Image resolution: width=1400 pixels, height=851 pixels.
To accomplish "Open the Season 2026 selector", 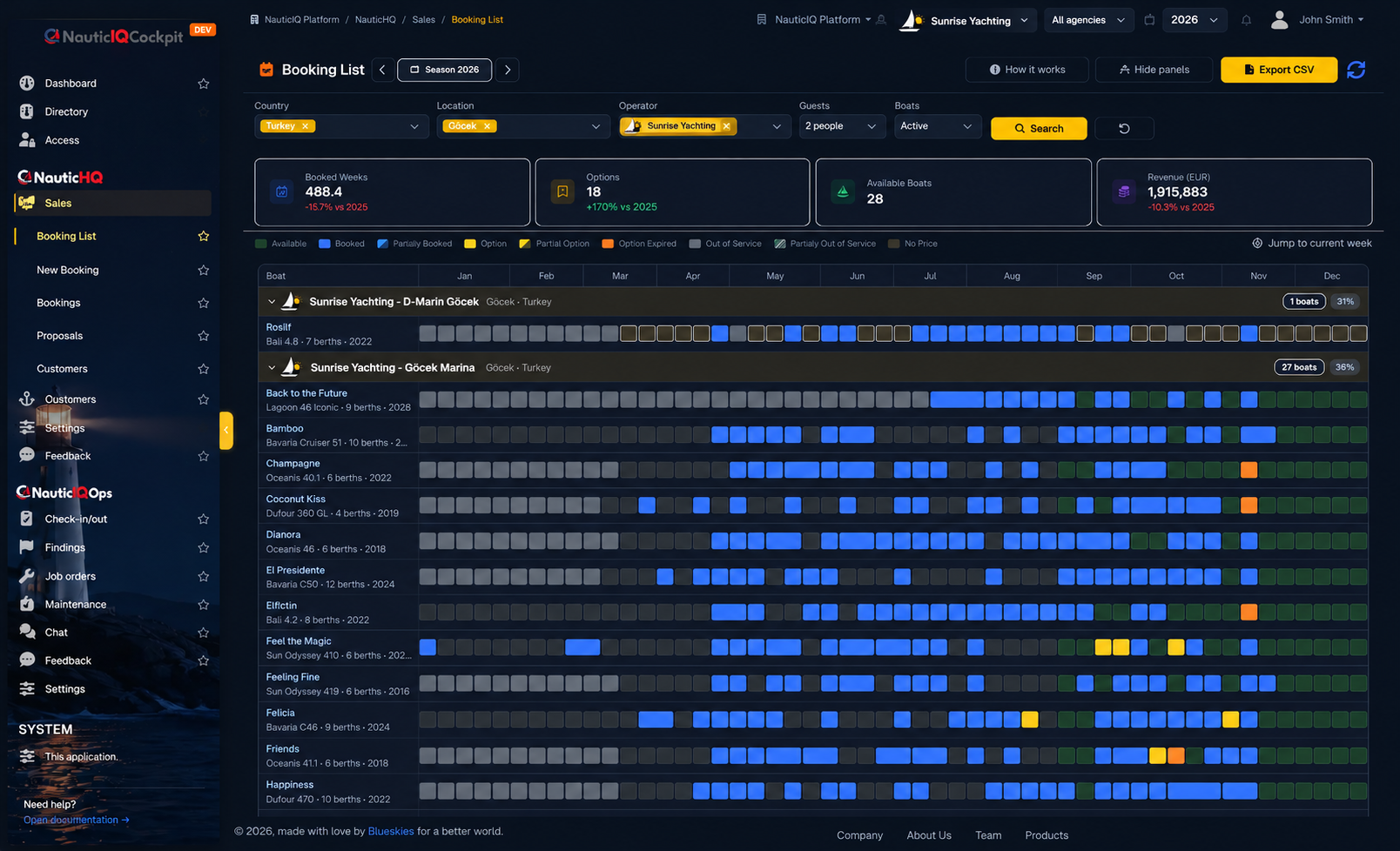I will 444,70.
